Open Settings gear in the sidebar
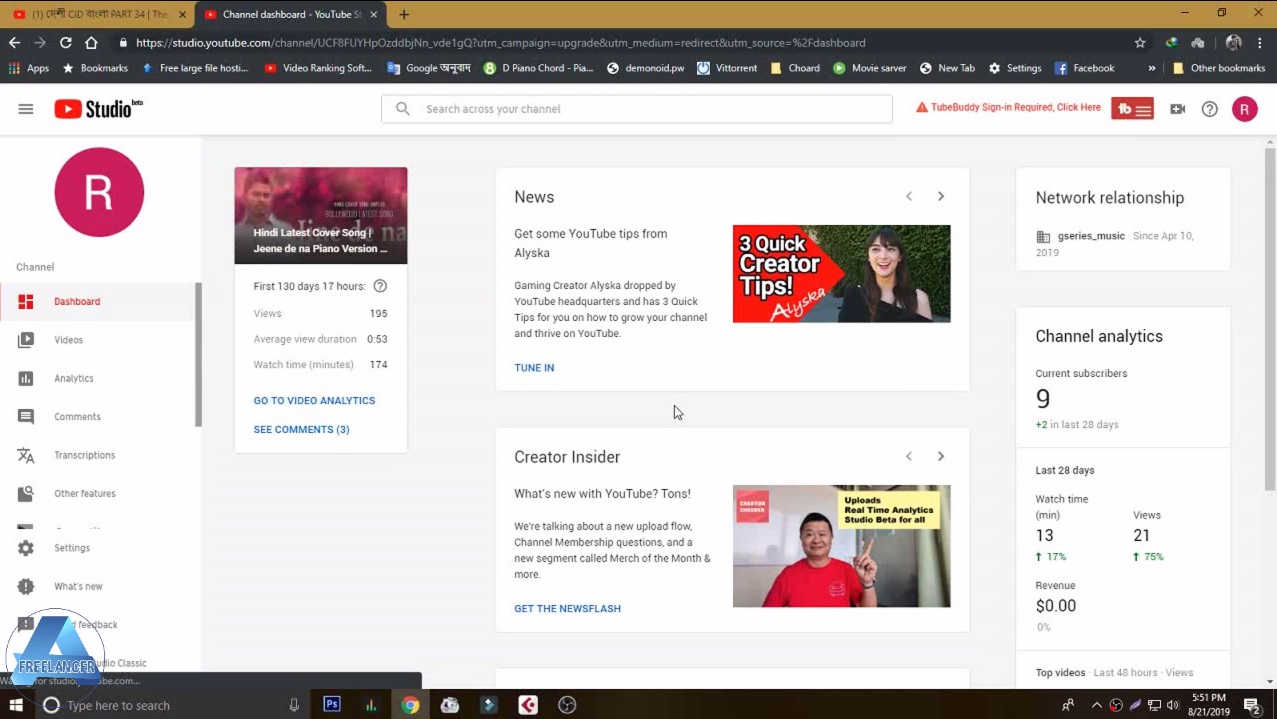This screenshot has width=1277, height=719. tap(71, 548)
